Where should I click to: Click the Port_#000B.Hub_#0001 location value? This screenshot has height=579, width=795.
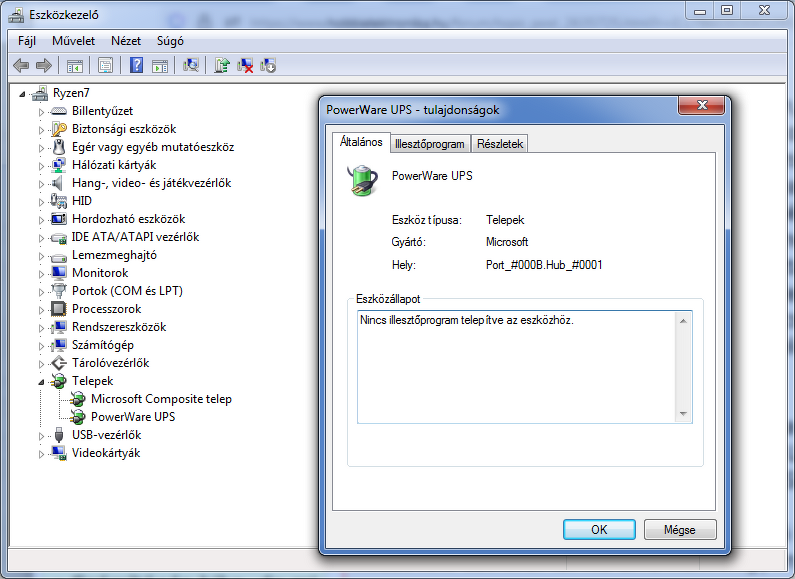tap(544, 265)
